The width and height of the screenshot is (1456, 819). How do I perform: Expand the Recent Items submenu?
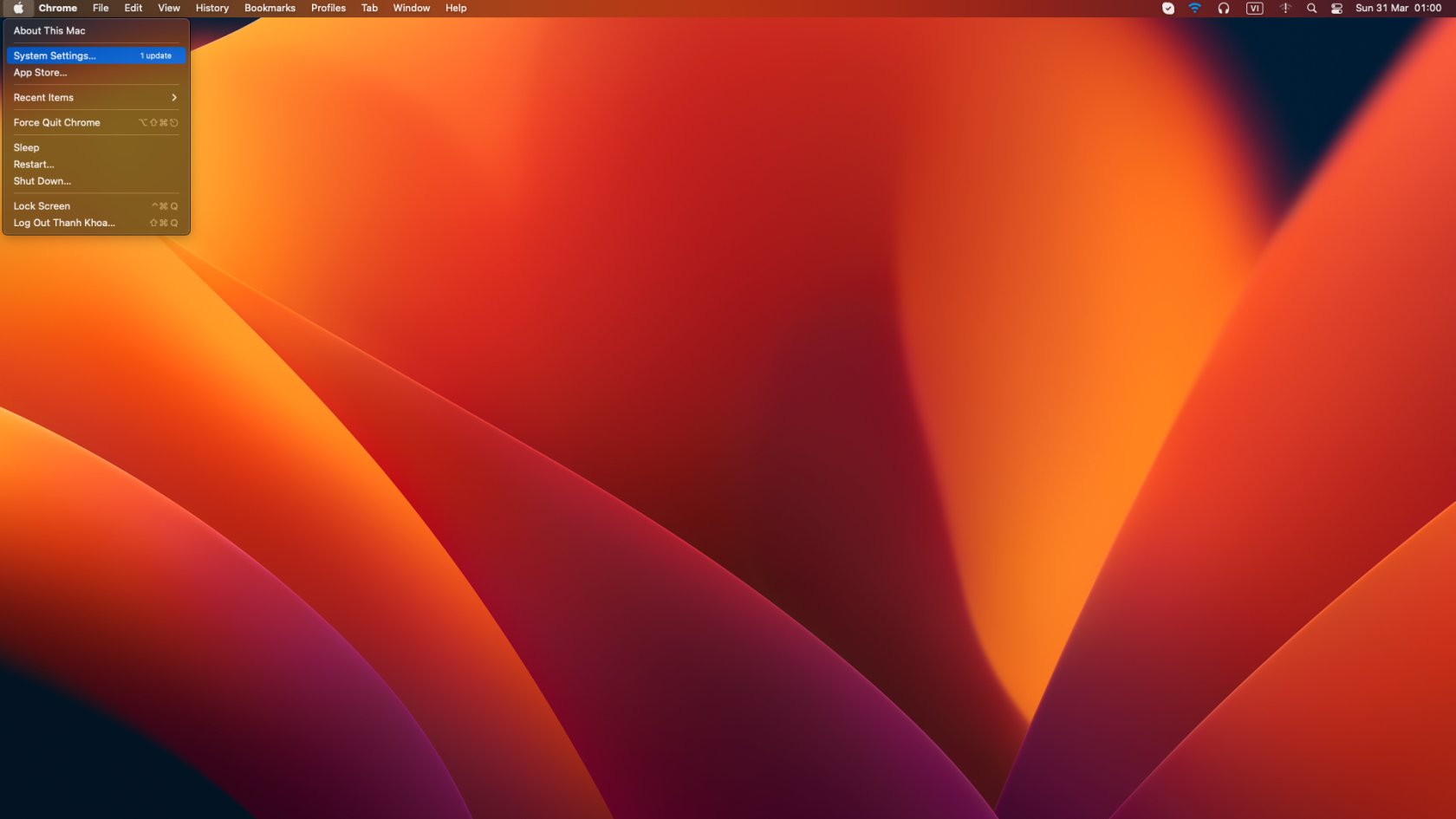pos(42,97)
